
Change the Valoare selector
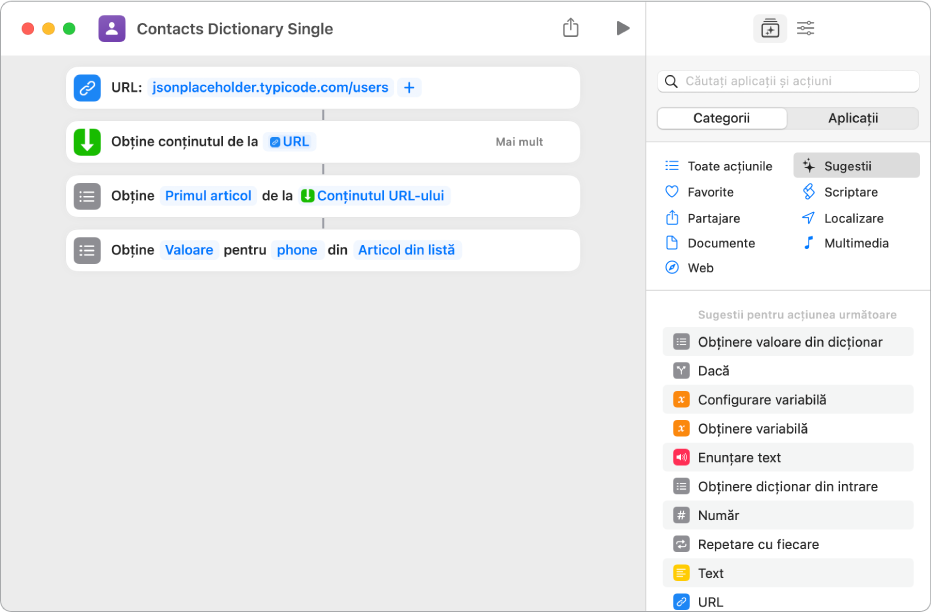tap(189, 250)
